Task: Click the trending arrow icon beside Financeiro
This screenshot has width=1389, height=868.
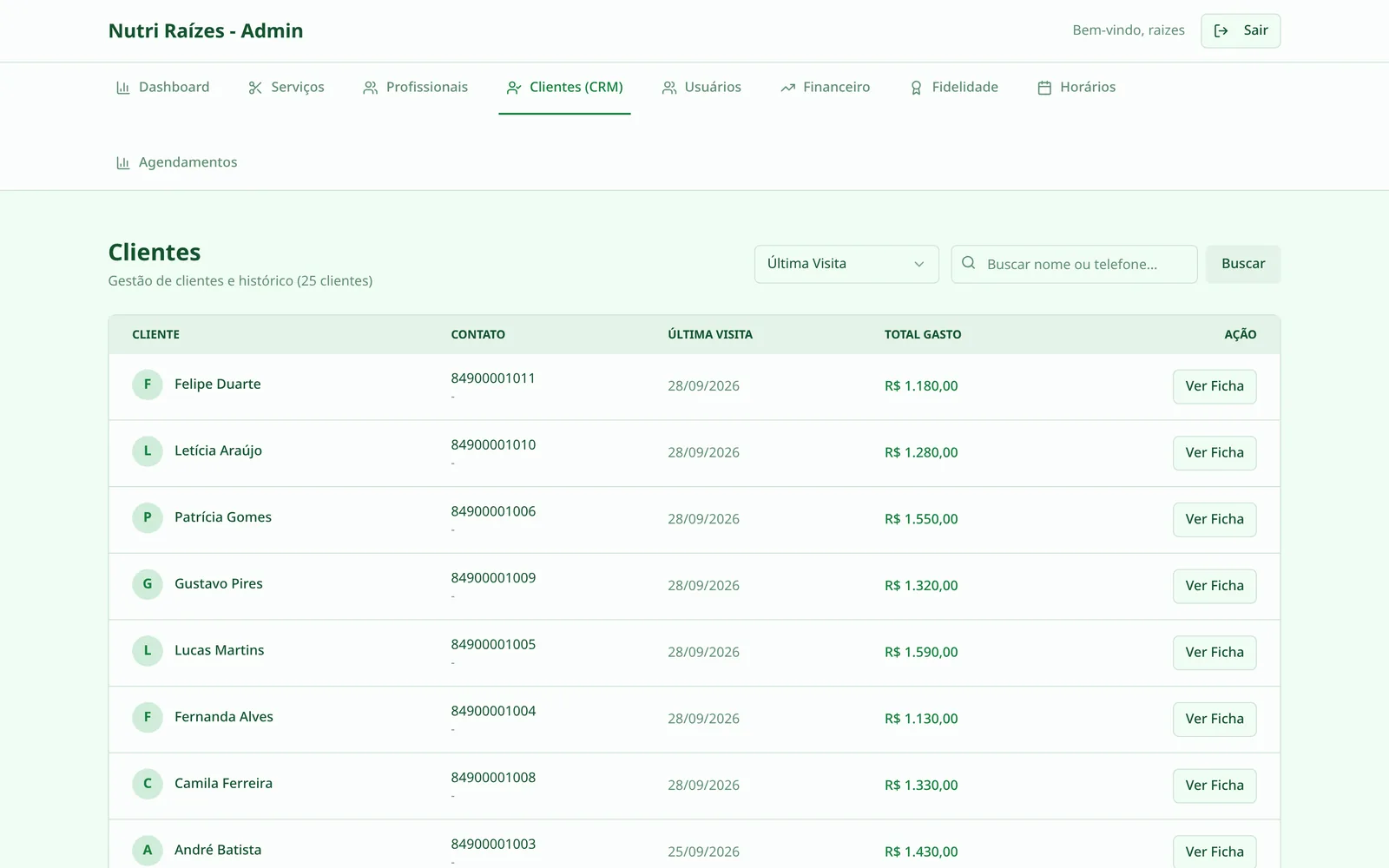Action: (x=787, y=88)
